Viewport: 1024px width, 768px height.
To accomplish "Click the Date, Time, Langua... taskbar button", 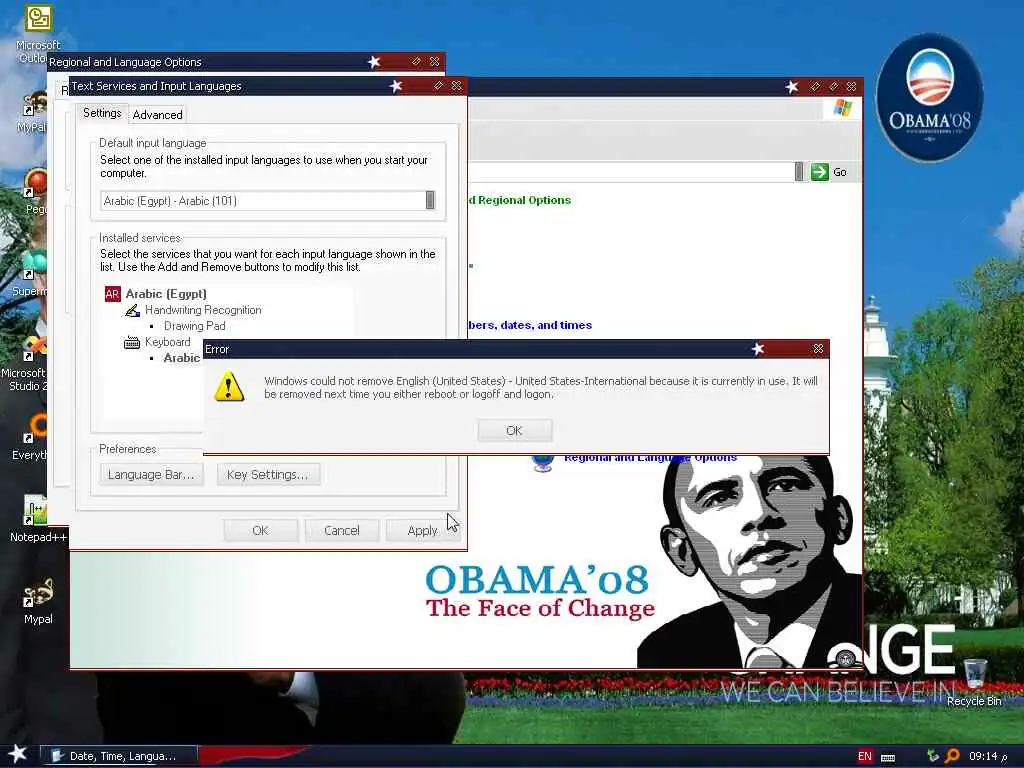I will click(x=119, y=756).
